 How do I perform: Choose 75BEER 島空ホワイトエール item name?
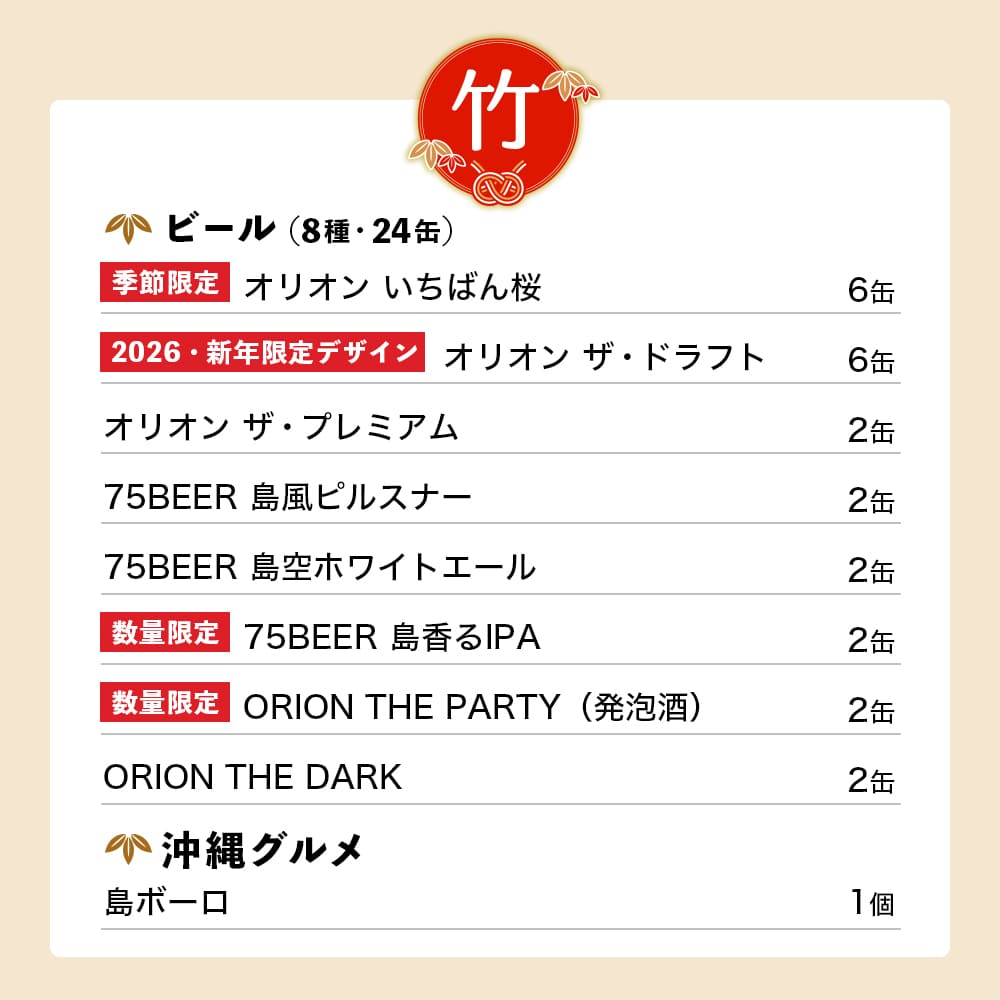[320, 568]
